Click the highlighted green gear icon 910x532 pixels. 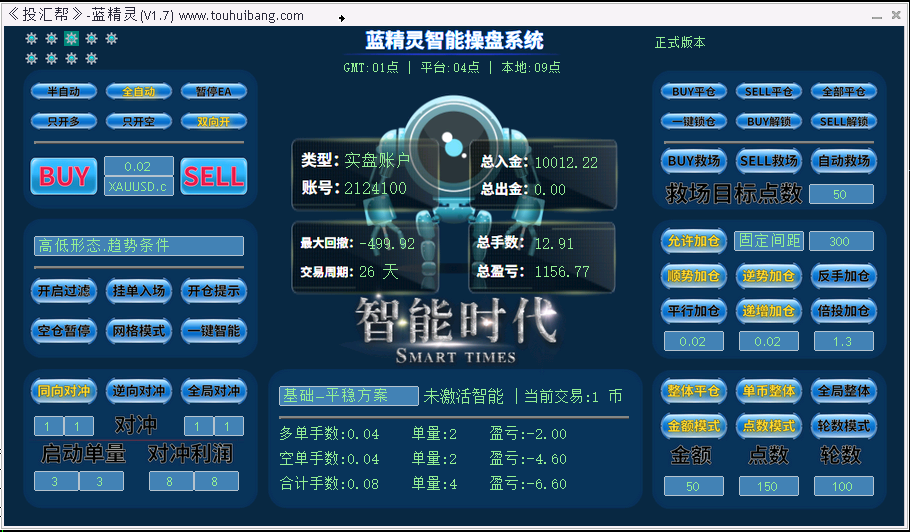coord(71,39)
